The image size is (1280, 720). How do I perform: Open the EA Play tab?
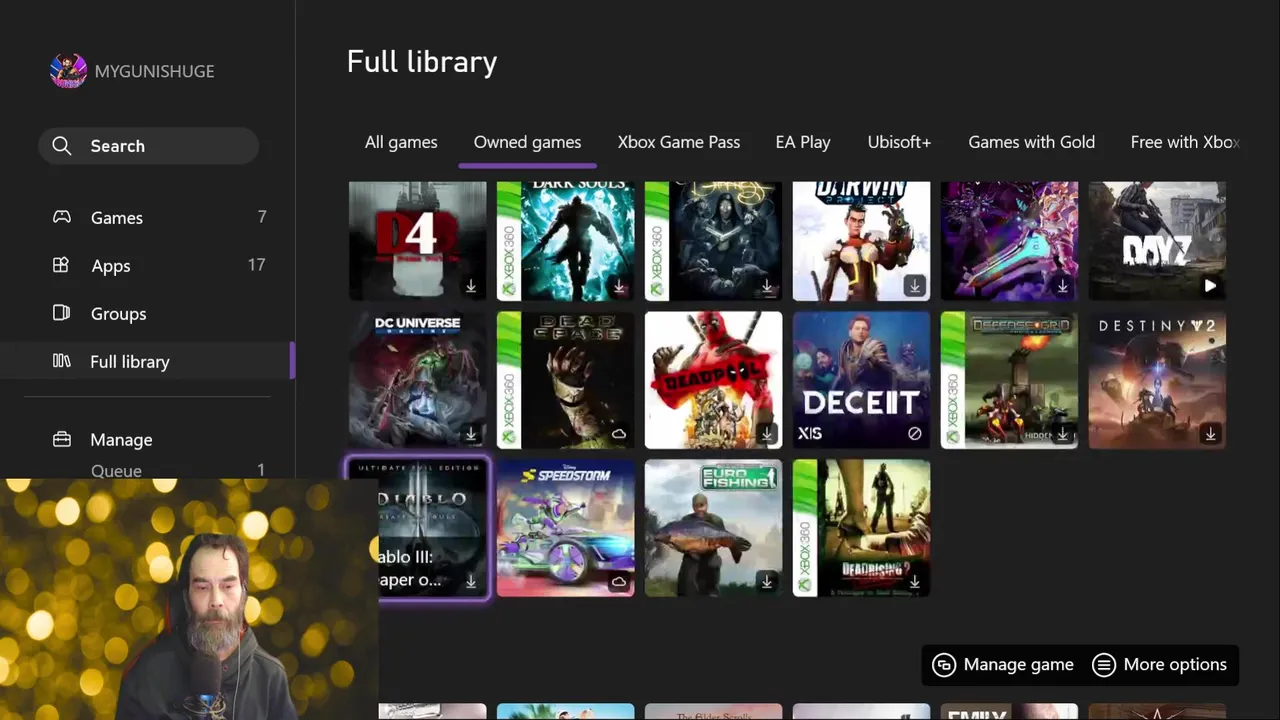[803, 142]
